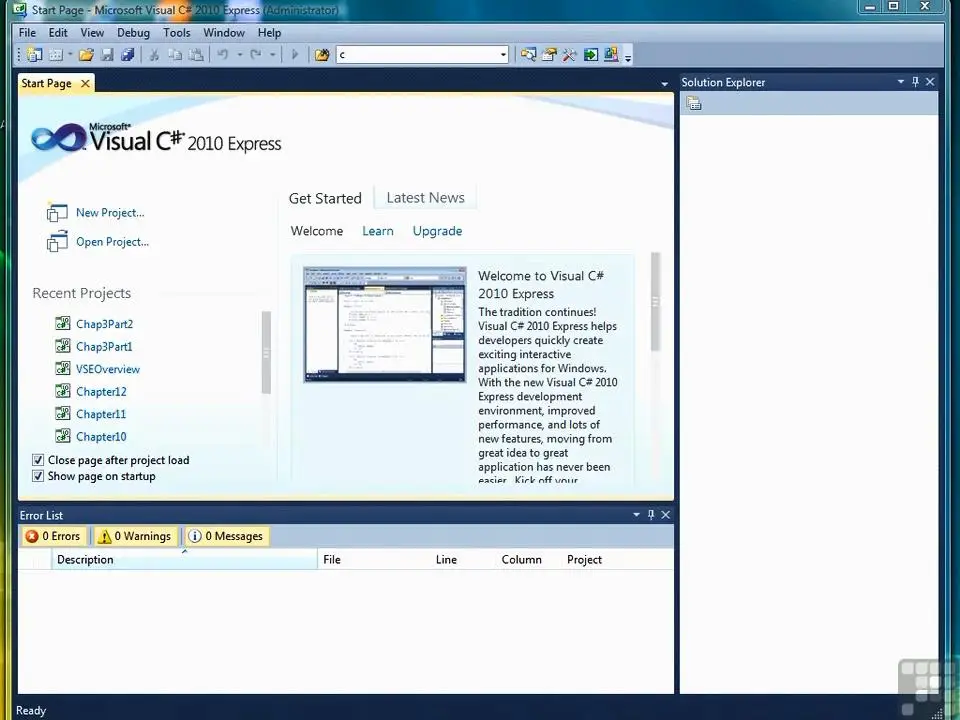
Task: Open recent project Chapter11
Action: point(101,414)
